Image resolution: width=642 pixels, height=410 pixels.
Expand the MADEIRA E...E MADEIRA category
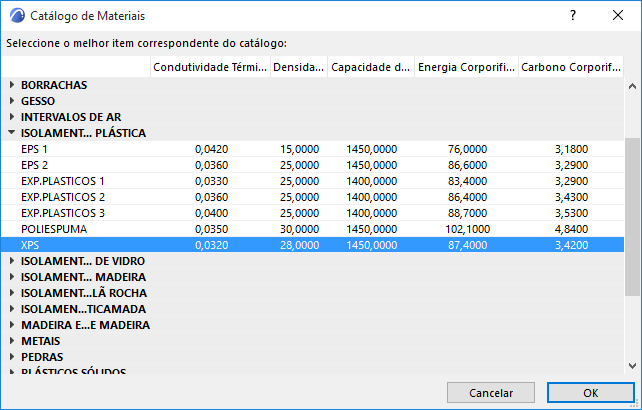coord(12,325)
